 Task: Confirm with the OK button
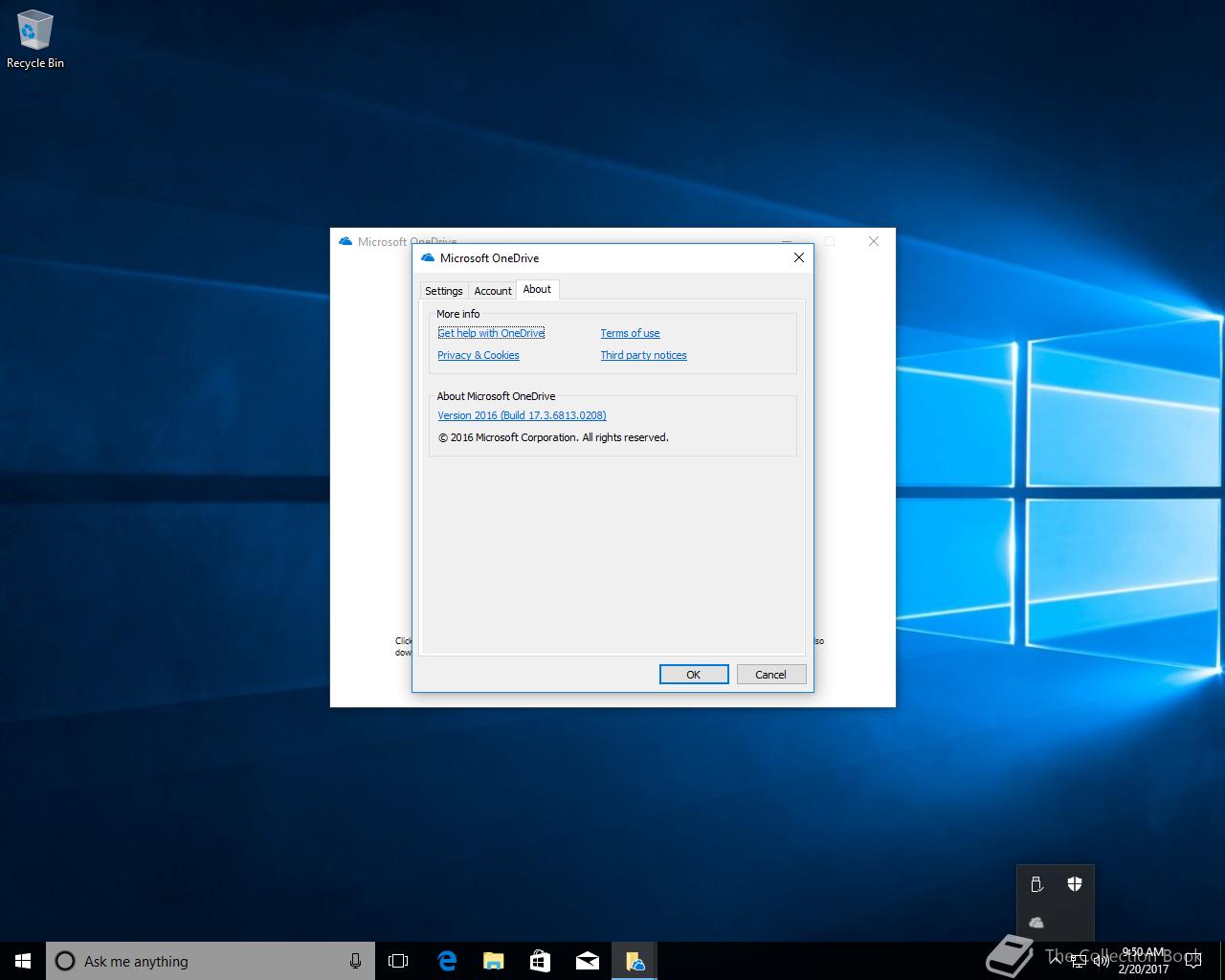(694, 675)
